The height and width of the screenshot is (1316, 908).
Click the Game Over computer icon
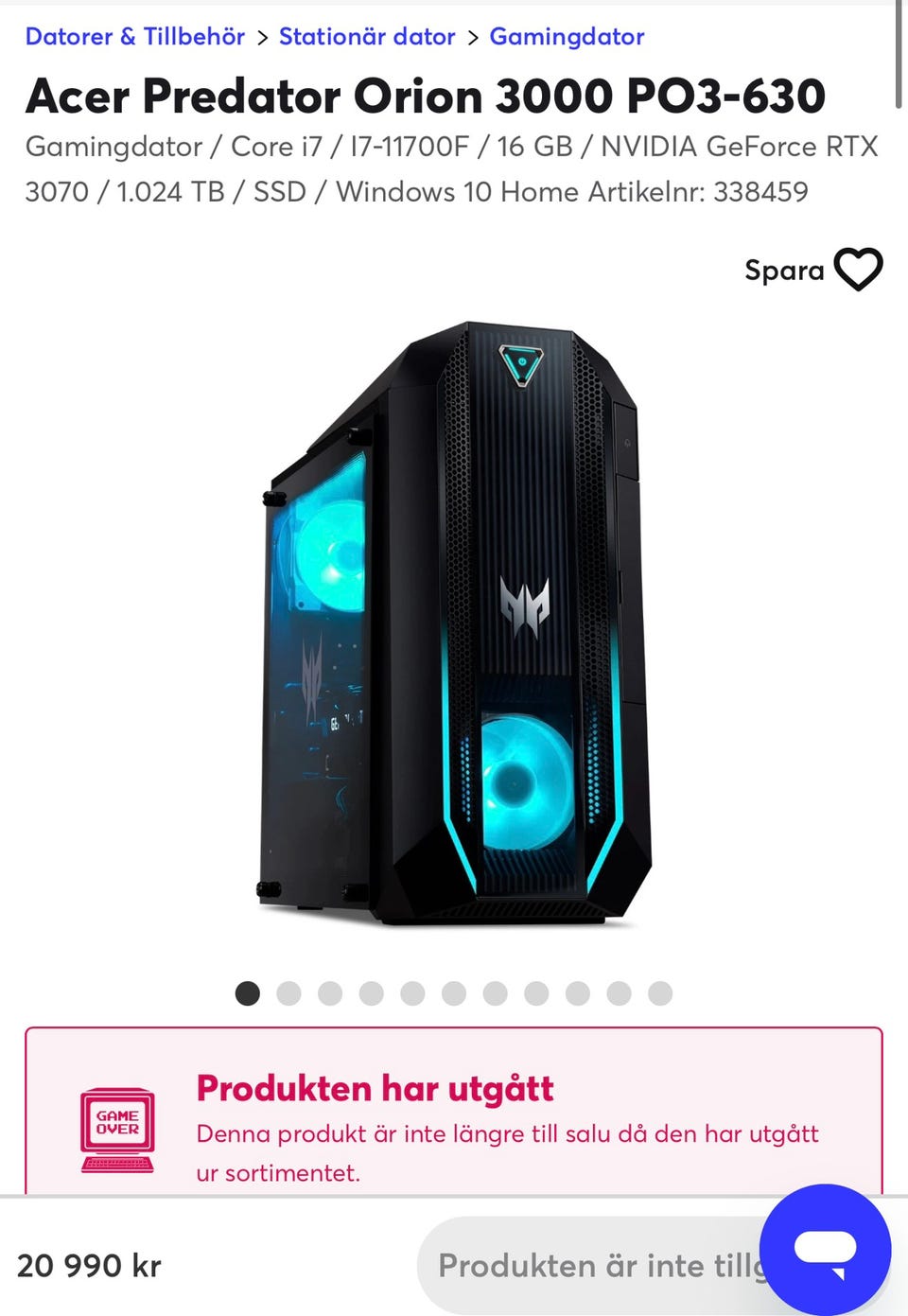117,1130
